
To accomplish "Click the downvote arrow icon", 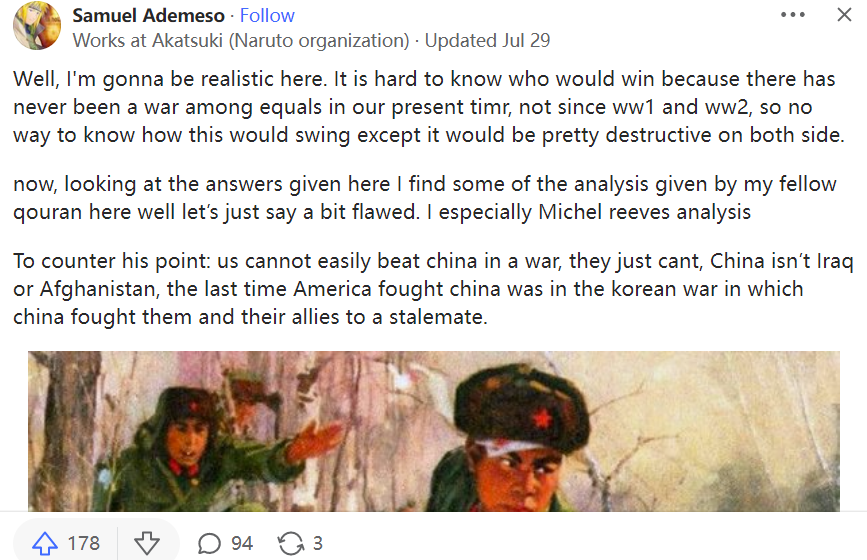I will (147, 543).
